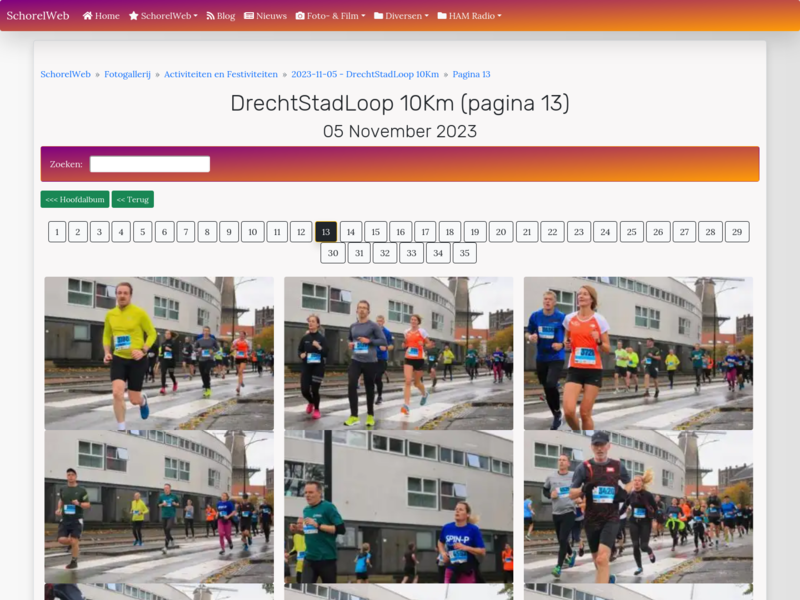Viewport: 800px width, 600px height.
Task: Go to gallery page 22
Action: [x=552, y=232]
